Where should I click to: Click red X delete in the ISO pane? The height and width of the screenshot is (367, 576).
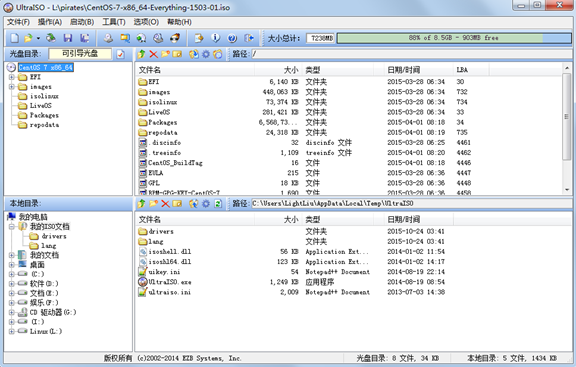154,54
